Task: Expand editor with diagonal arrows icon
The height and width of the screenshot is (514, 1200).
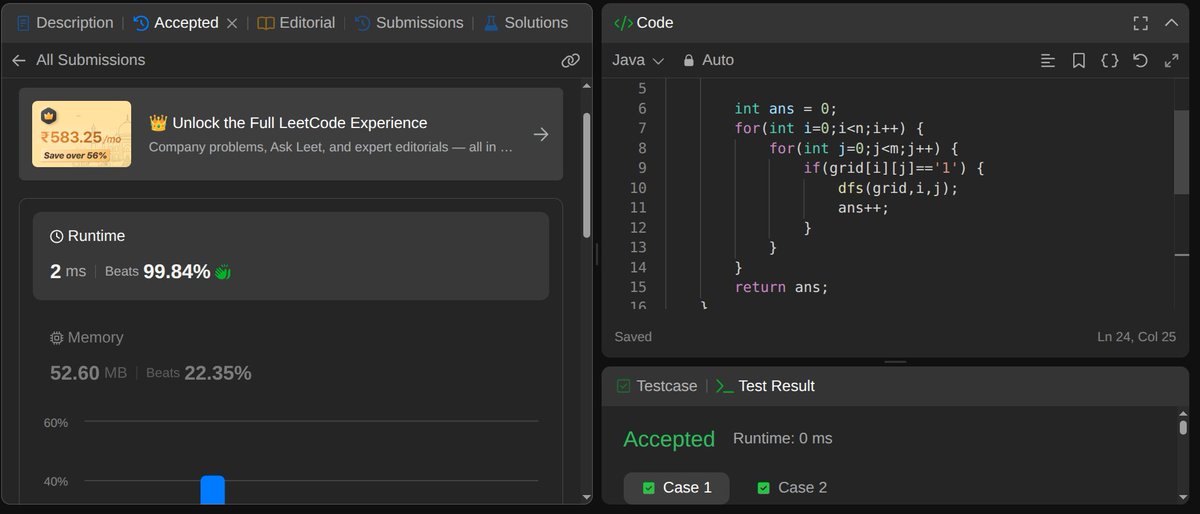Action: click(x=1171, y=61)
